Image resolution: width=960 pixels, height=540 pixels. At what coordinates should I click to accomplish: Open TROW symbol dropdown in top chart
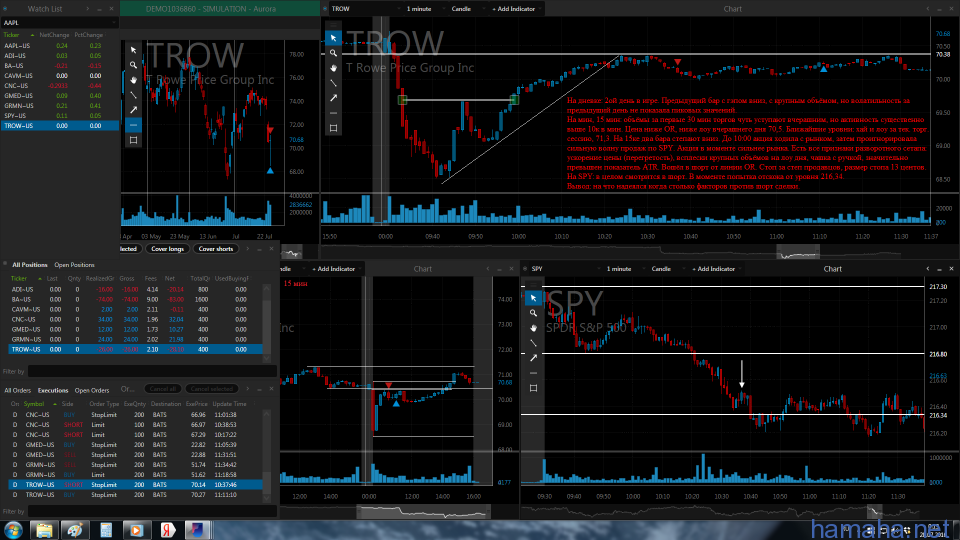(x=364, y=9)
